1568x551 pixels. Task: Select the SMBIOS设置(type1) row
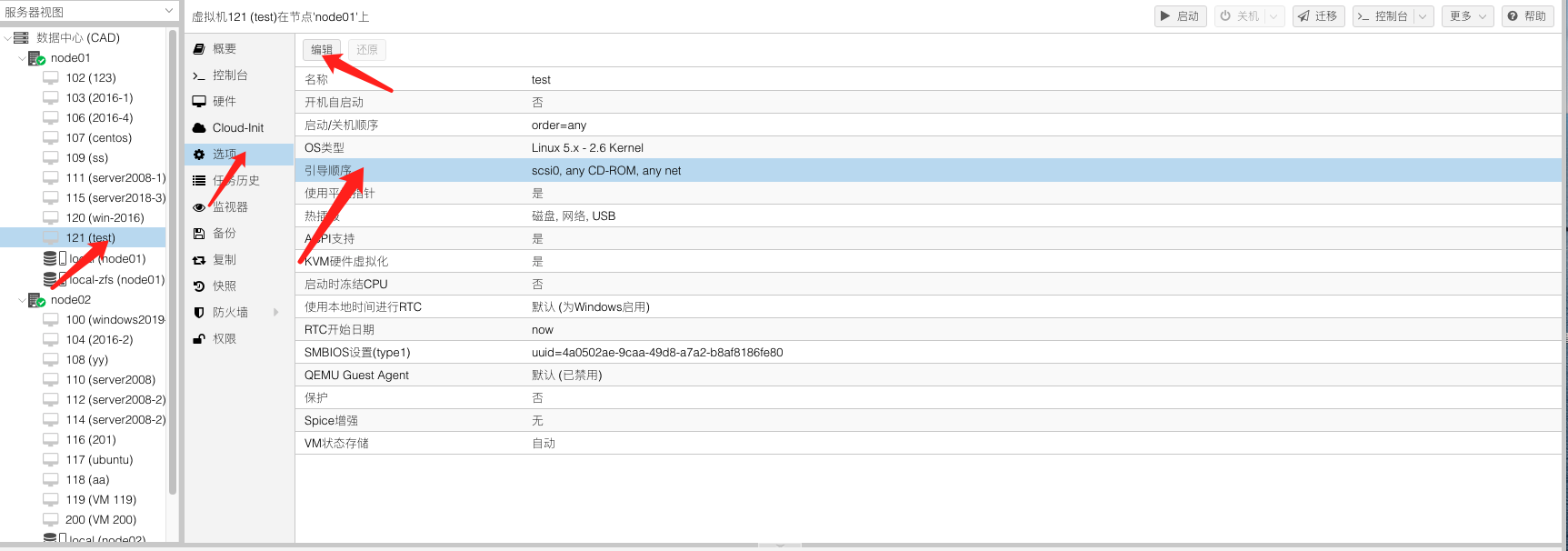(929, 353)
